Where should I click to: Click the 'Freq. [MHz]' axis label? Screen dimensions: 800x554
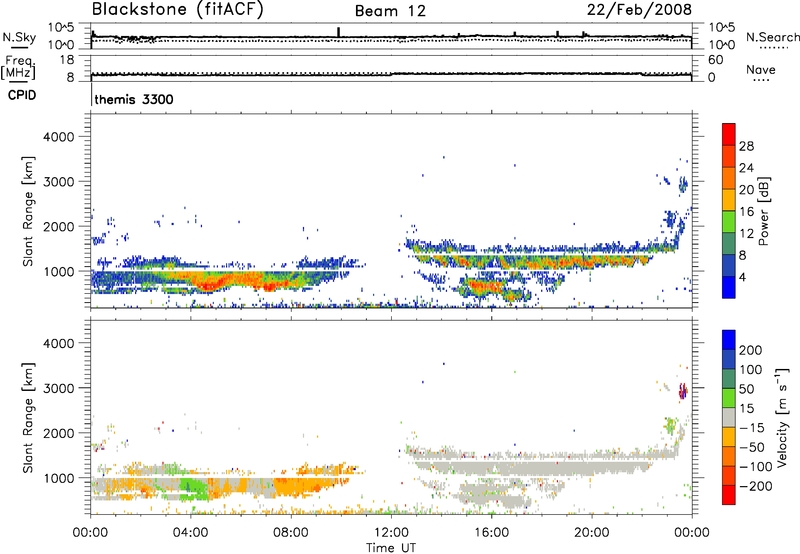[x=19, y=67]
